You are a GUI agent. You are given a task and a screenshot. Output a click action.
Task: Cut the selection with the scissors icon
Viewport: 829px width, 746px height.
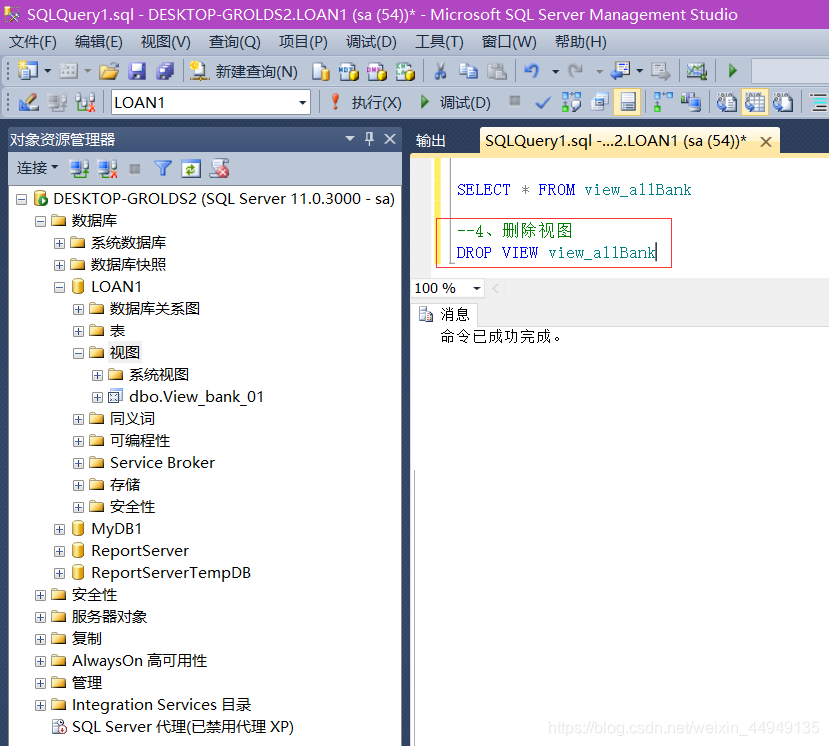[440, 71]
